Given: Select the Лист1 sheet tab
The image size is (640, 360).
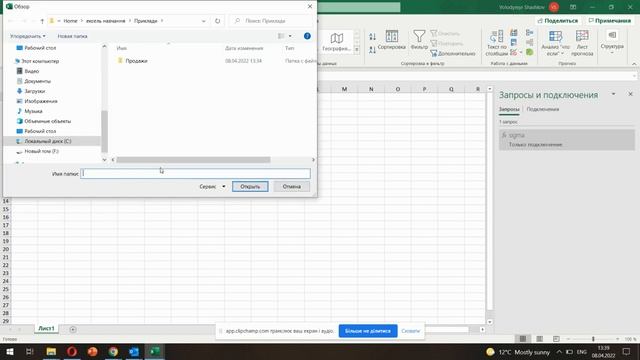Looking at the screenshot, I should point(46,329).
